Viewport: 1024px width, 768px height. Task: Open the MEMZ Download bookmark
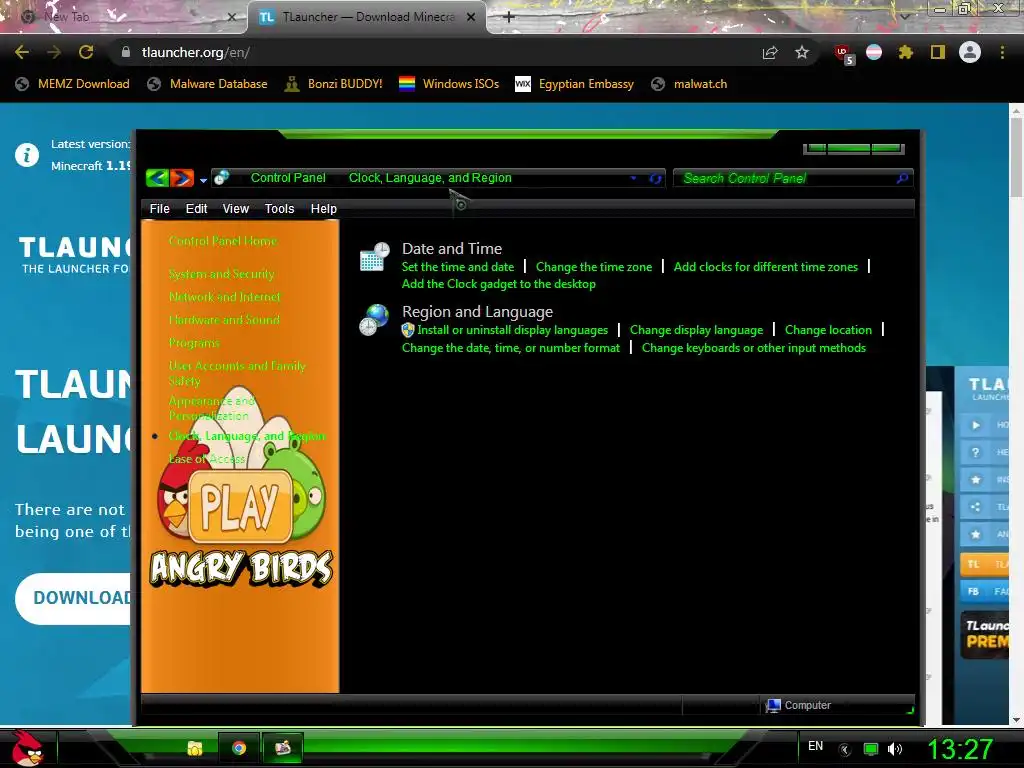(72, 84)
